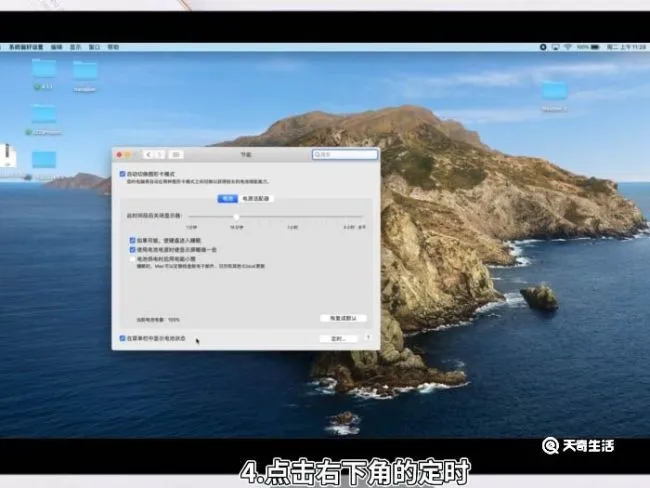This screenshot has width=650, height=488.
Task: Click the forward arrow in Energy Saver toolbar
Action: 160,155
